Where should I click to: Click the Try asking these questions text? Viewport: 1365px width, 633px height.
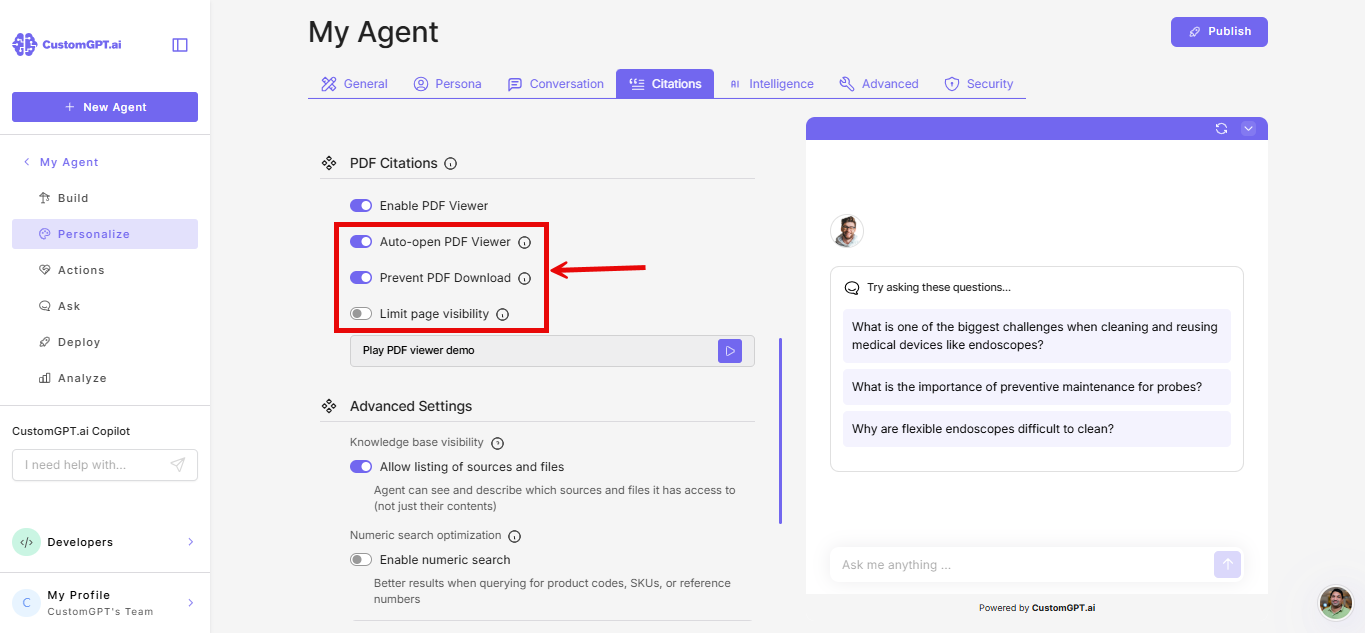[939, 287]
